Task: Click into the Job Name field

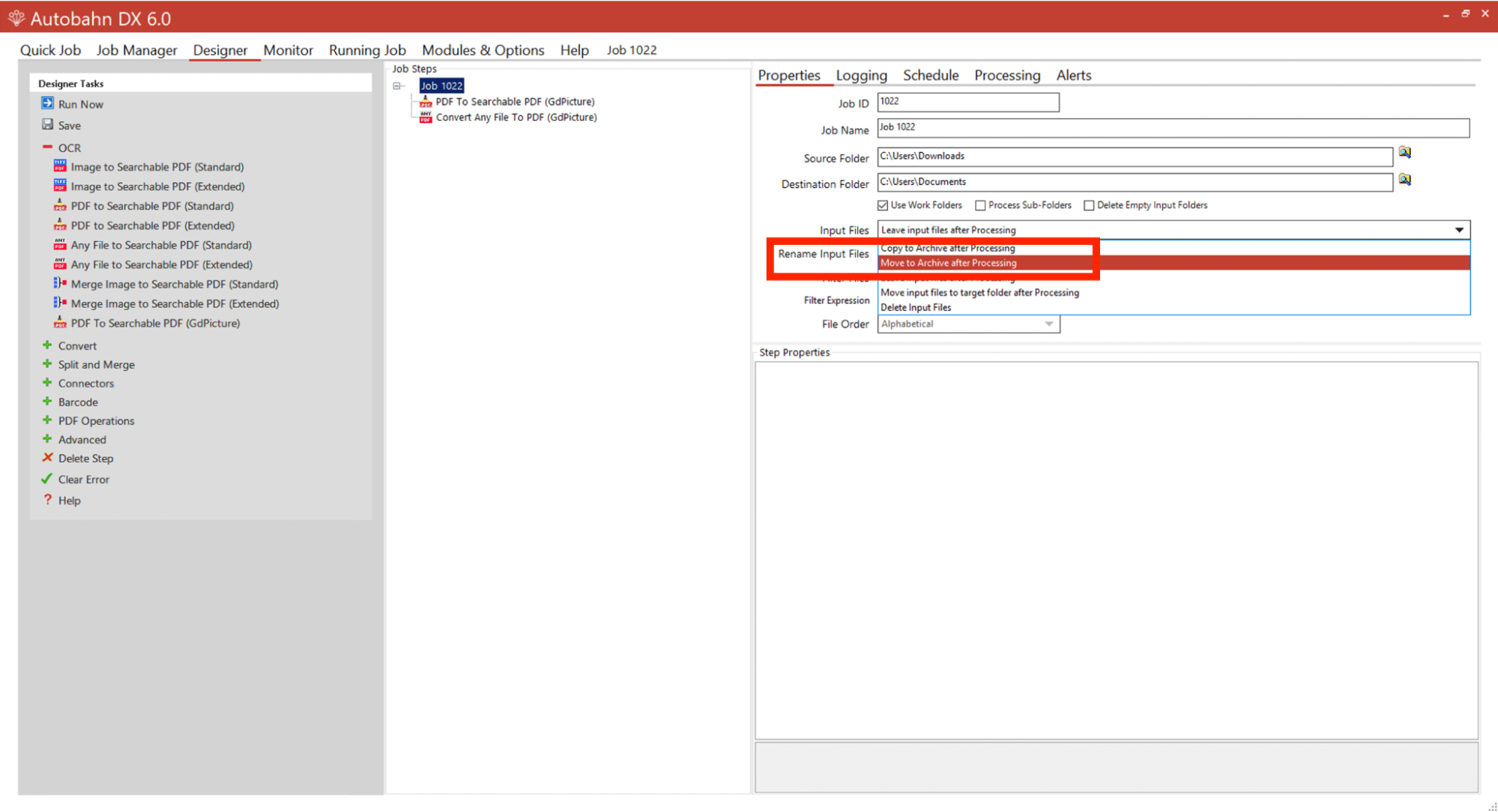Action: click(1172, 127)
